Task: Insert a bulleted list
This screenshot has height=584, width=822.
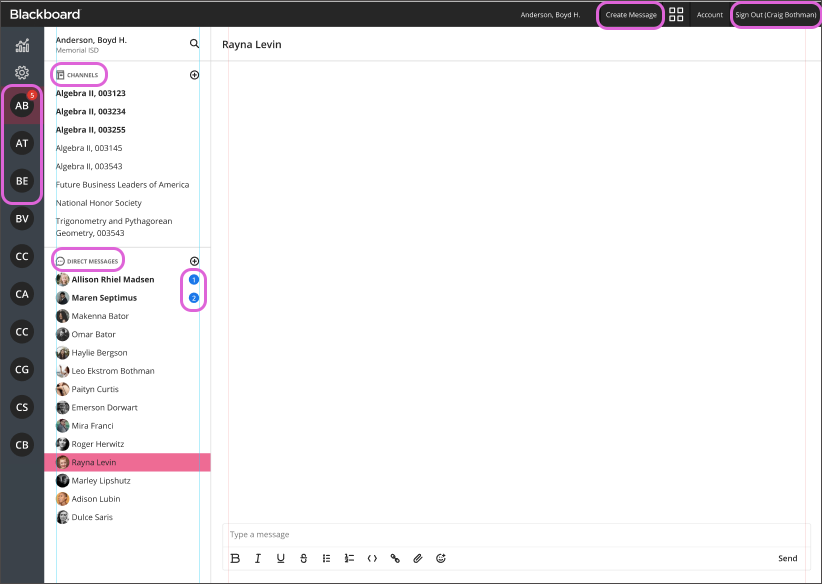Action: [326, 558]
